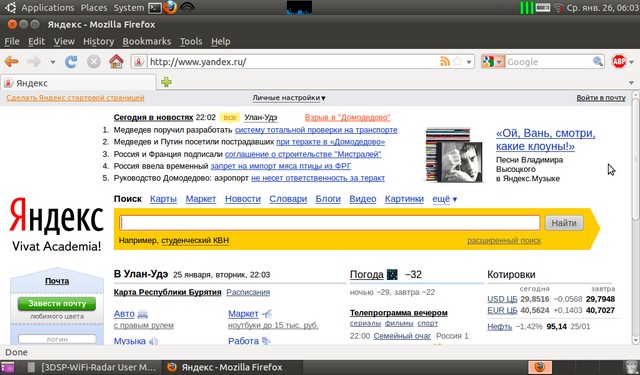
Task: Expand the ещё more services dropdown
Action: coord(444,199)
